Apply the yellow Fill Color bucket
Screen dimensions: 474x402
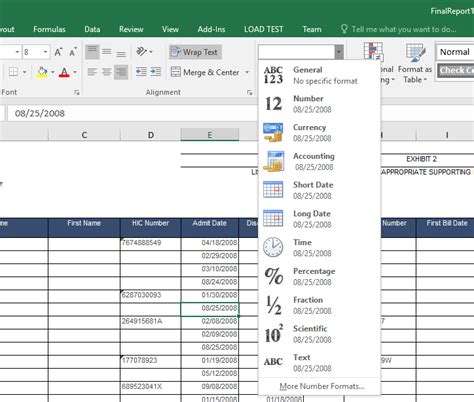coord(42,72)
